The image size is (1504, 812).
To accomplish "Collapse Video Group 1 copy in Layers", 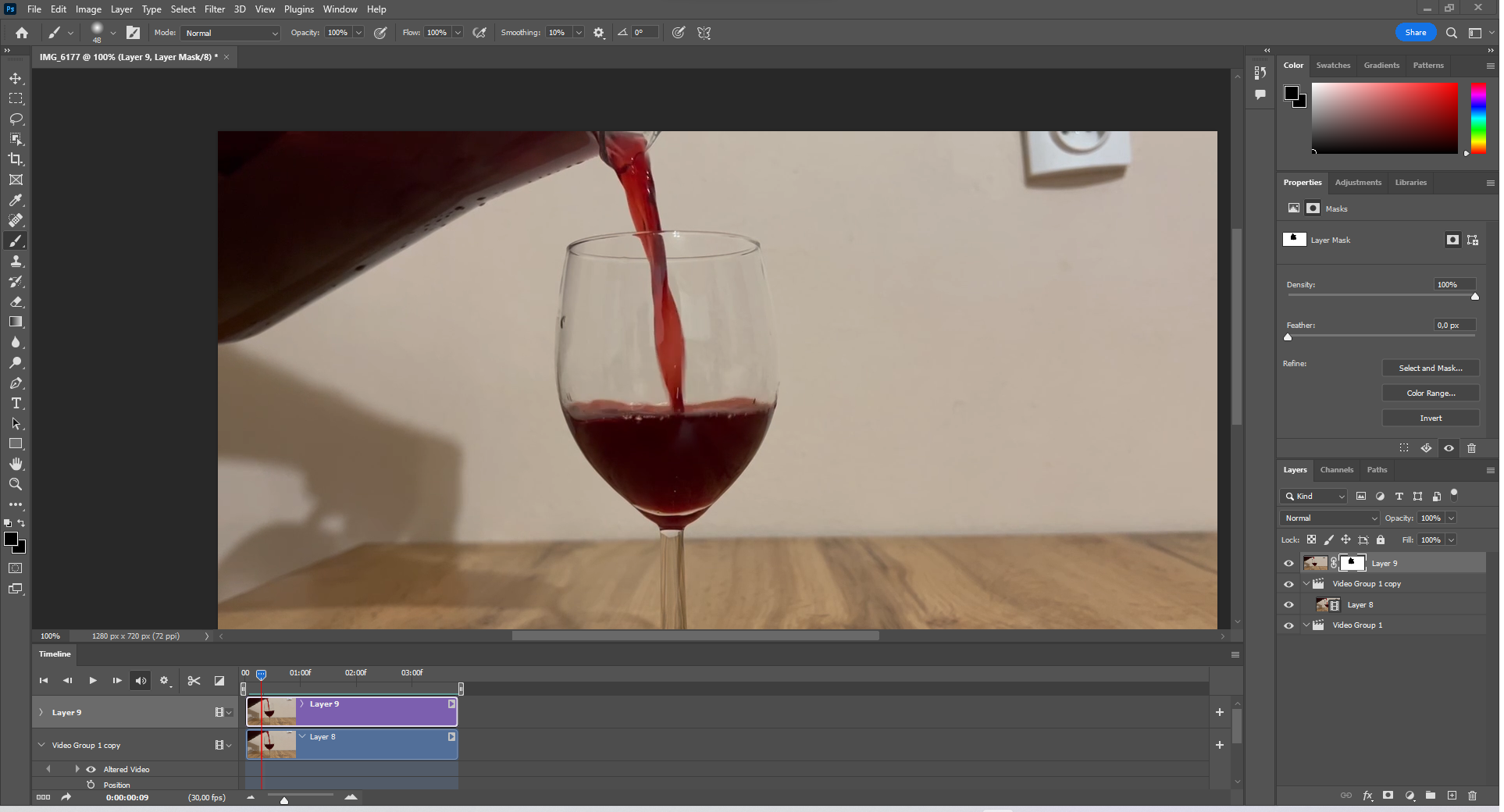I will [1306, 584].
